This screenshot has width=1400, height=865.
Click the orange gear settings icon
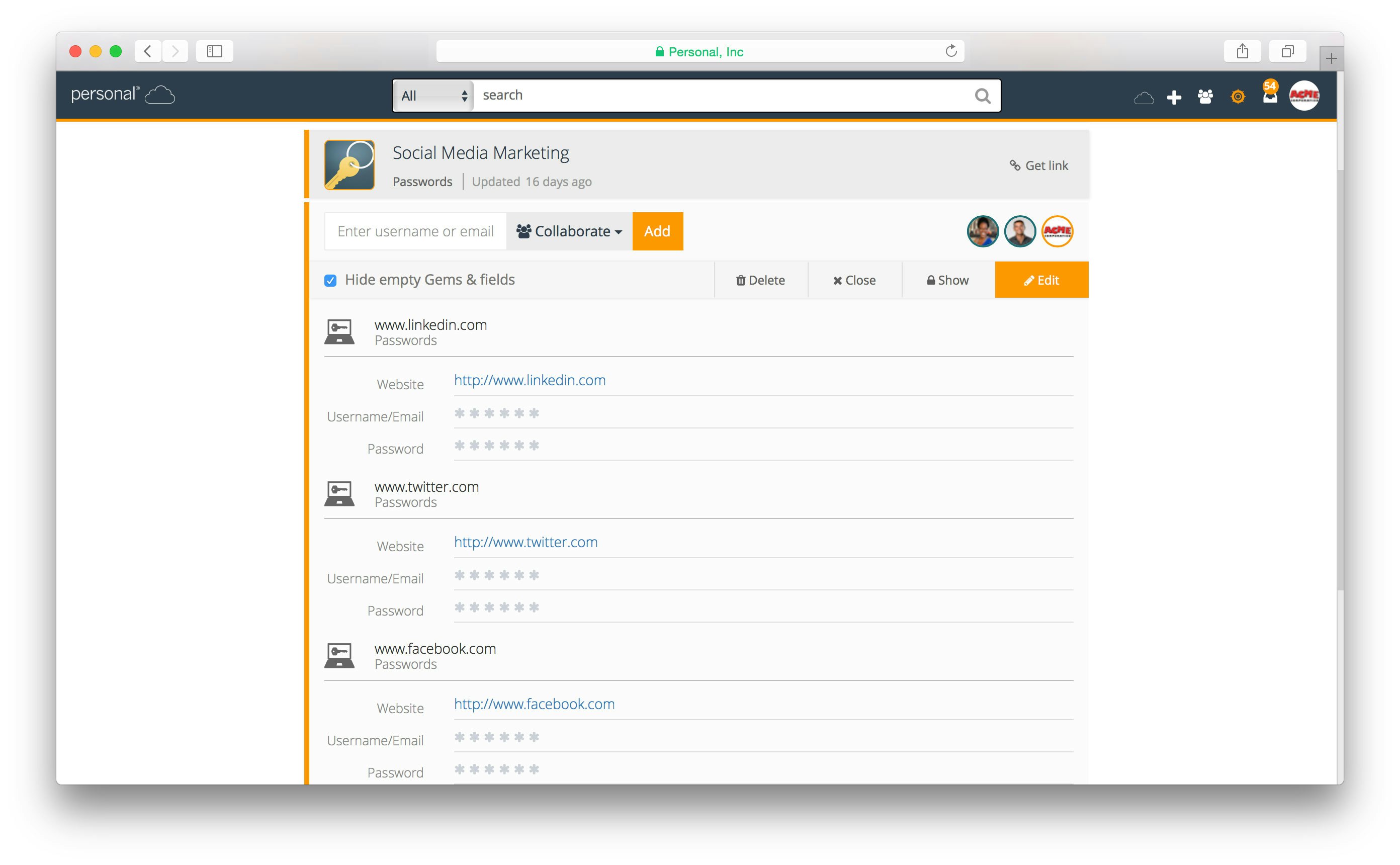tap(1238, 97)
